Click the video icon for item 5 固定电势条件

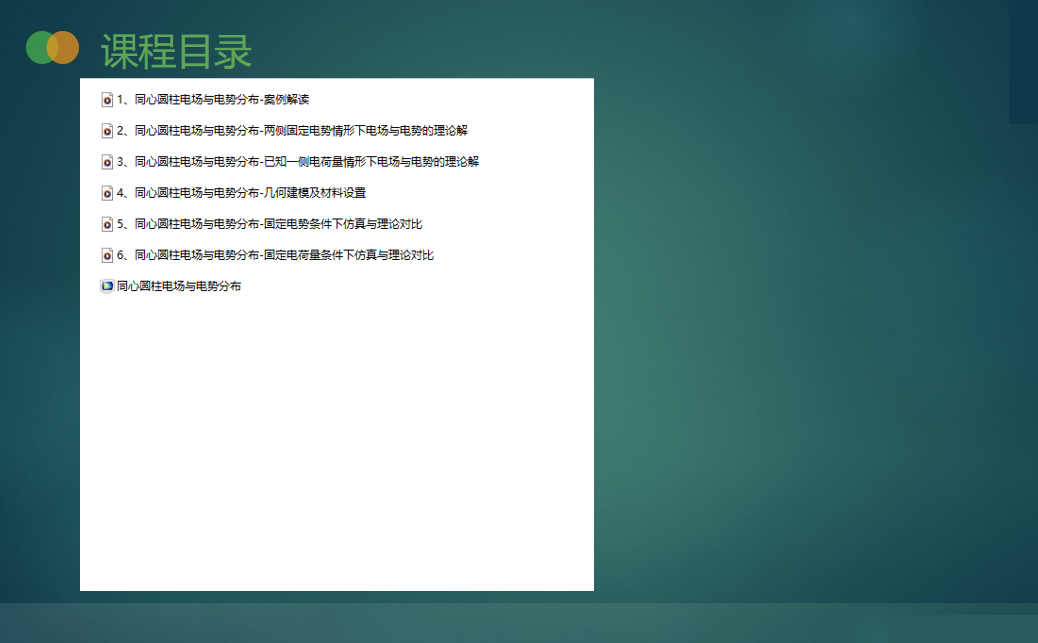[107, 224]
